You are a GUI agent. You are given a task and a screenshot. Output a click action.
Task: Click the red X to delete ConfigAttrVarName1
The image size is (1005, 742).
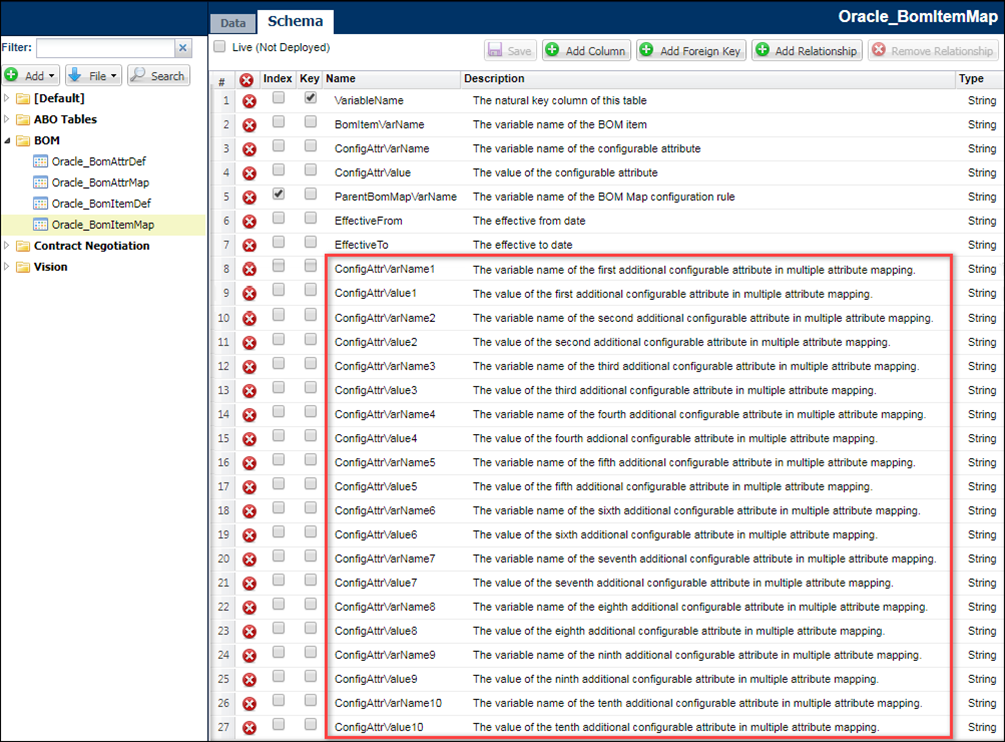pos(251,268)
